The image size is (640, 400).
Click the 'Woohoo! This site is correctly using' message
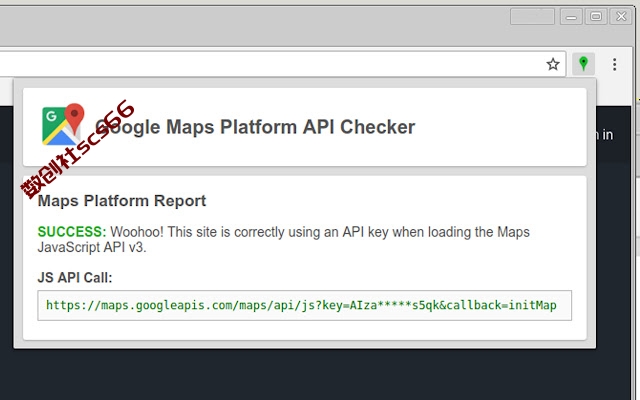click(x=284, y=239)
